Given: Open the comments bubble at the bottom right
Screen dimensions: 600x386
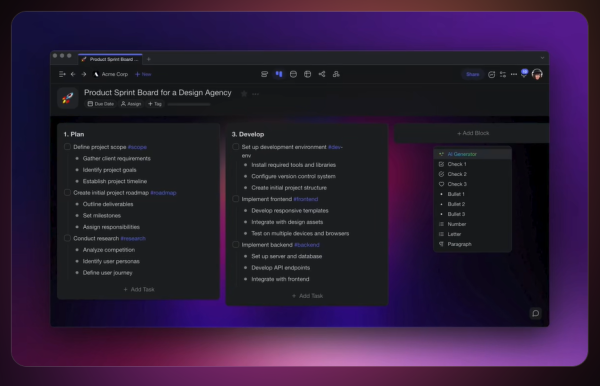Looking at the screenshot, I should coord(536,313).
